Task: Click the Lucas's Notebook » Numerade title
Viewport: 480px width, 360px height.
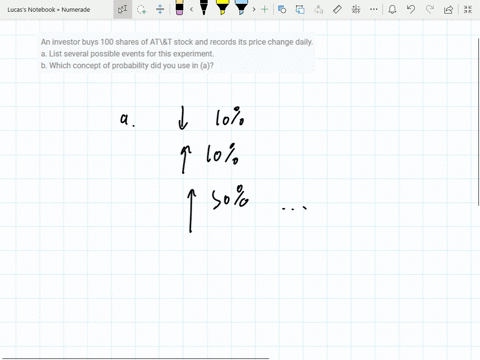Action: click(49, 10)
